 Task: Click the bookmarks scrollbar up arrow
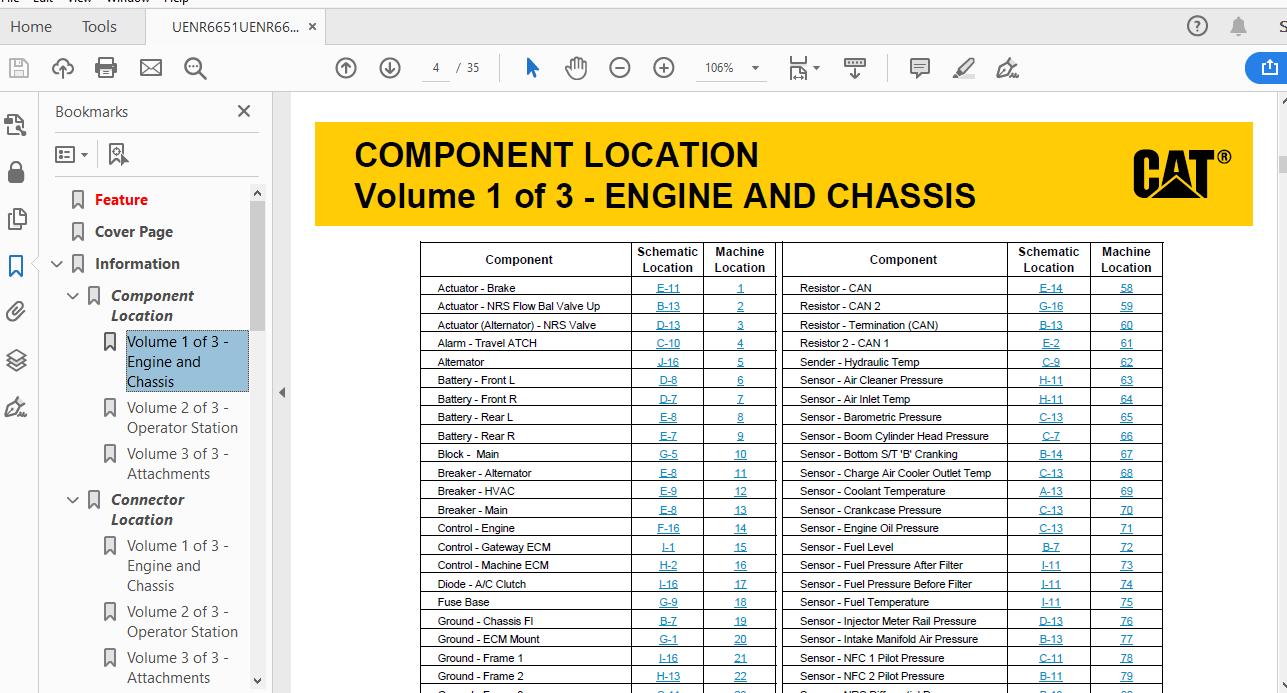[257, 193]
